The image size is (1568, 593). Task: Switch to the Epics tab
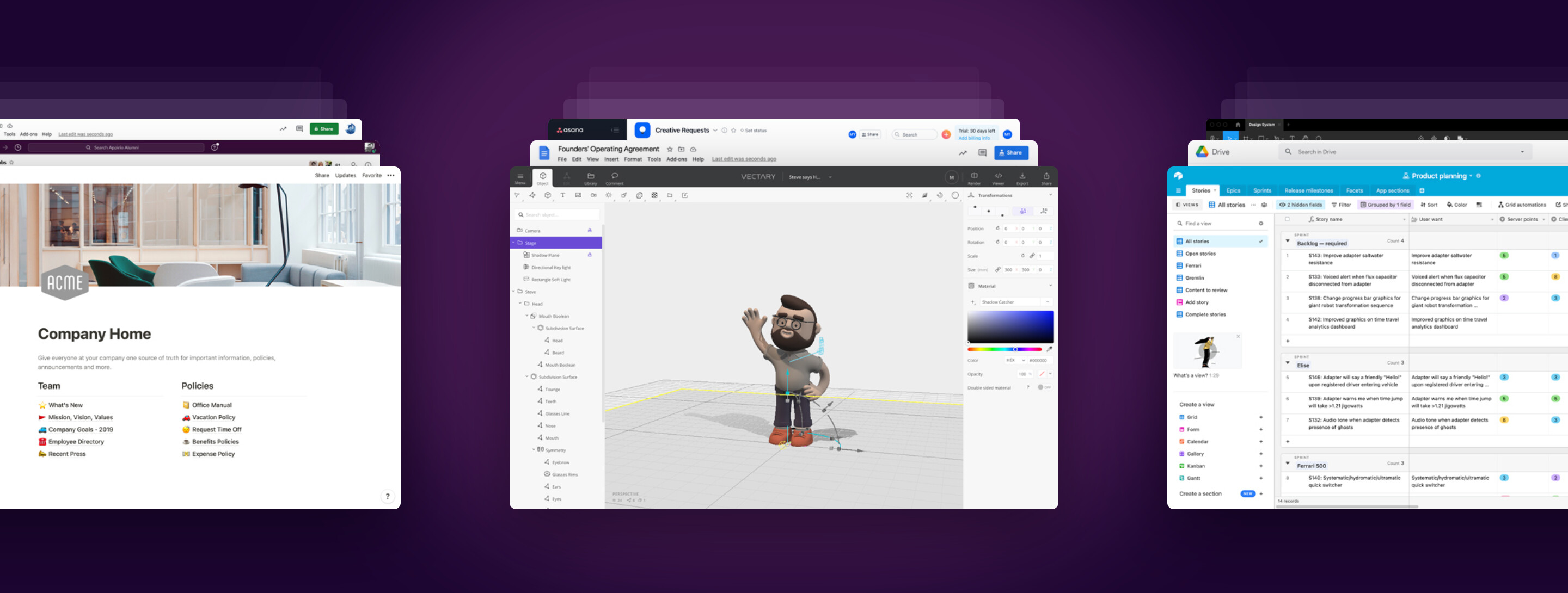pos(1233,191)
